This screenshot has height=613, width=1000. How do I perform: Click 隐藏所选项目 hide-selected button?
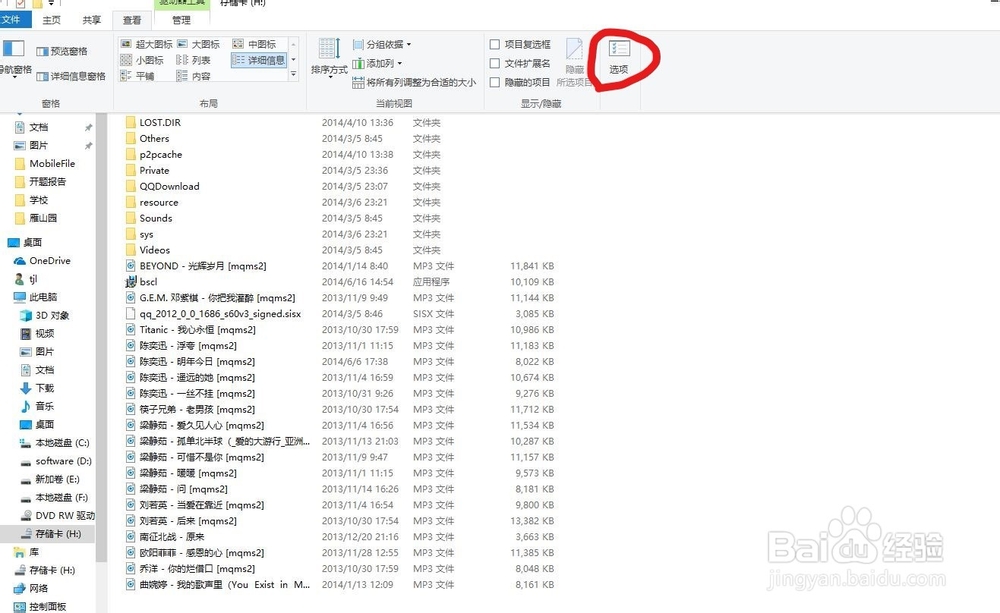[575, 63]
